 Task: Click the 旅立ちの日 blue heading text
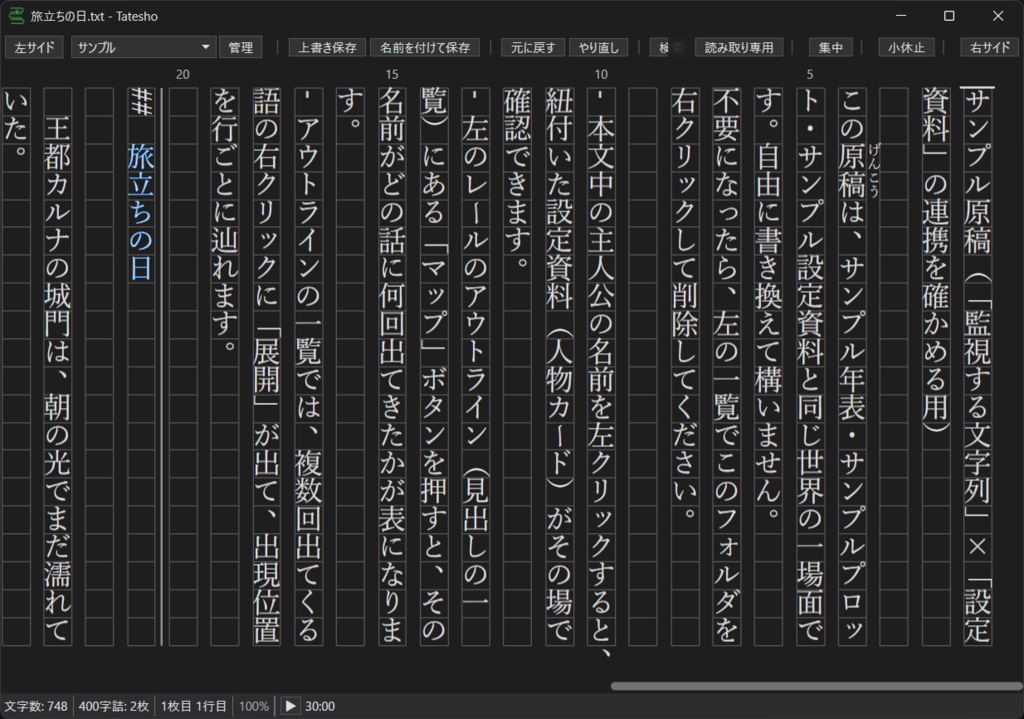pos(141,212)
